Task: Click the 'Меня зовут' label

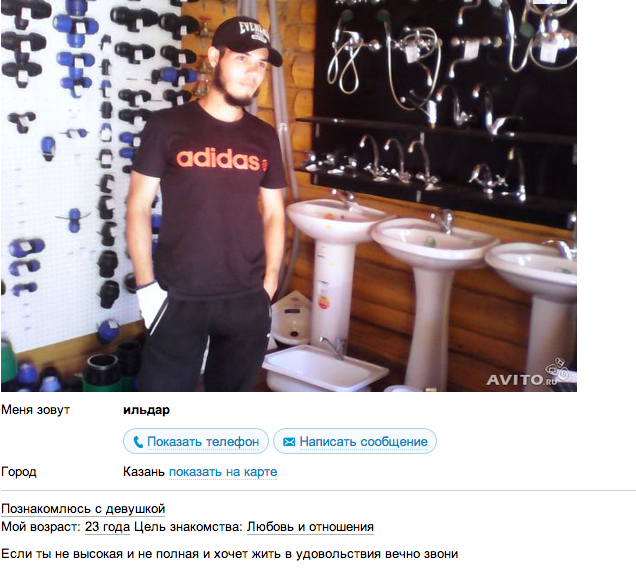Action: click(x=36, y=410)
